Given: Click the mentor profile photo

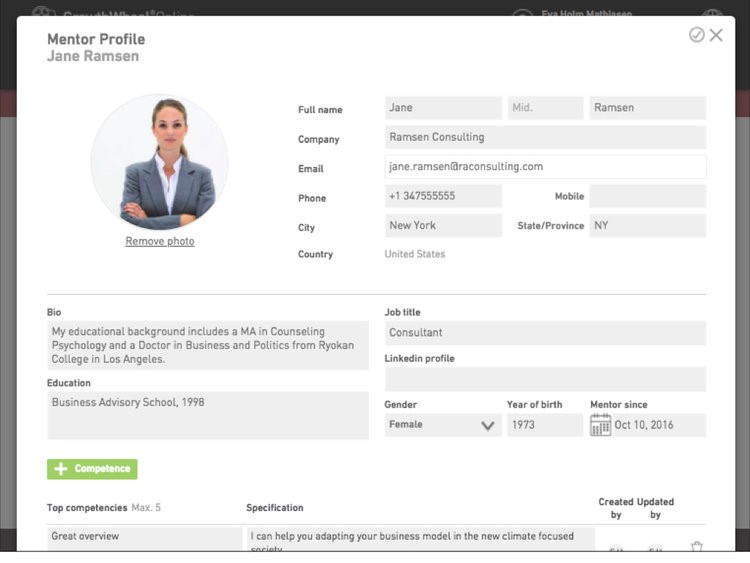Looking at the screenshot, I should [x=160, y=162].
